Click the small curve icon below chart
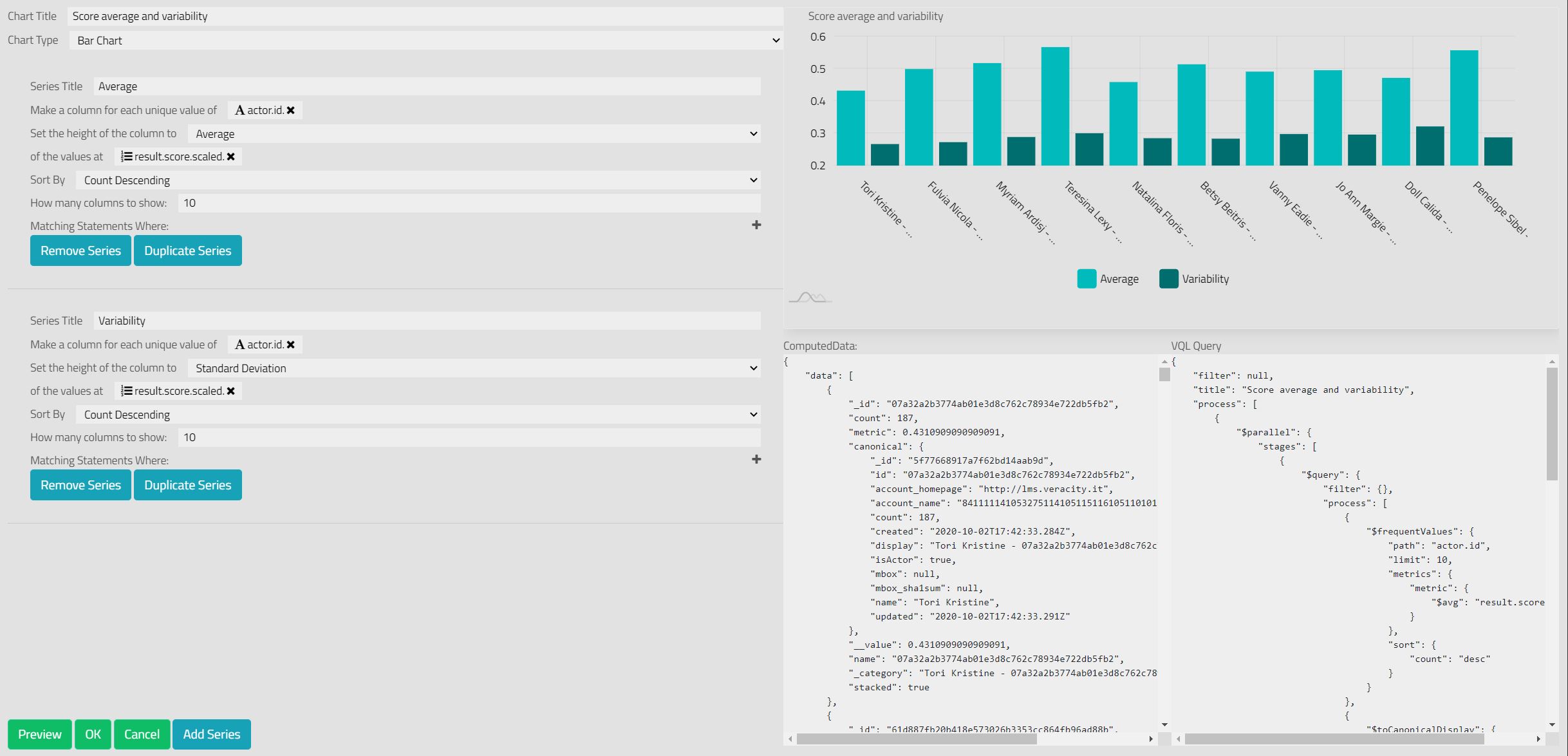This screenshot has width=1568, height=756. click(x=810, y=298)
